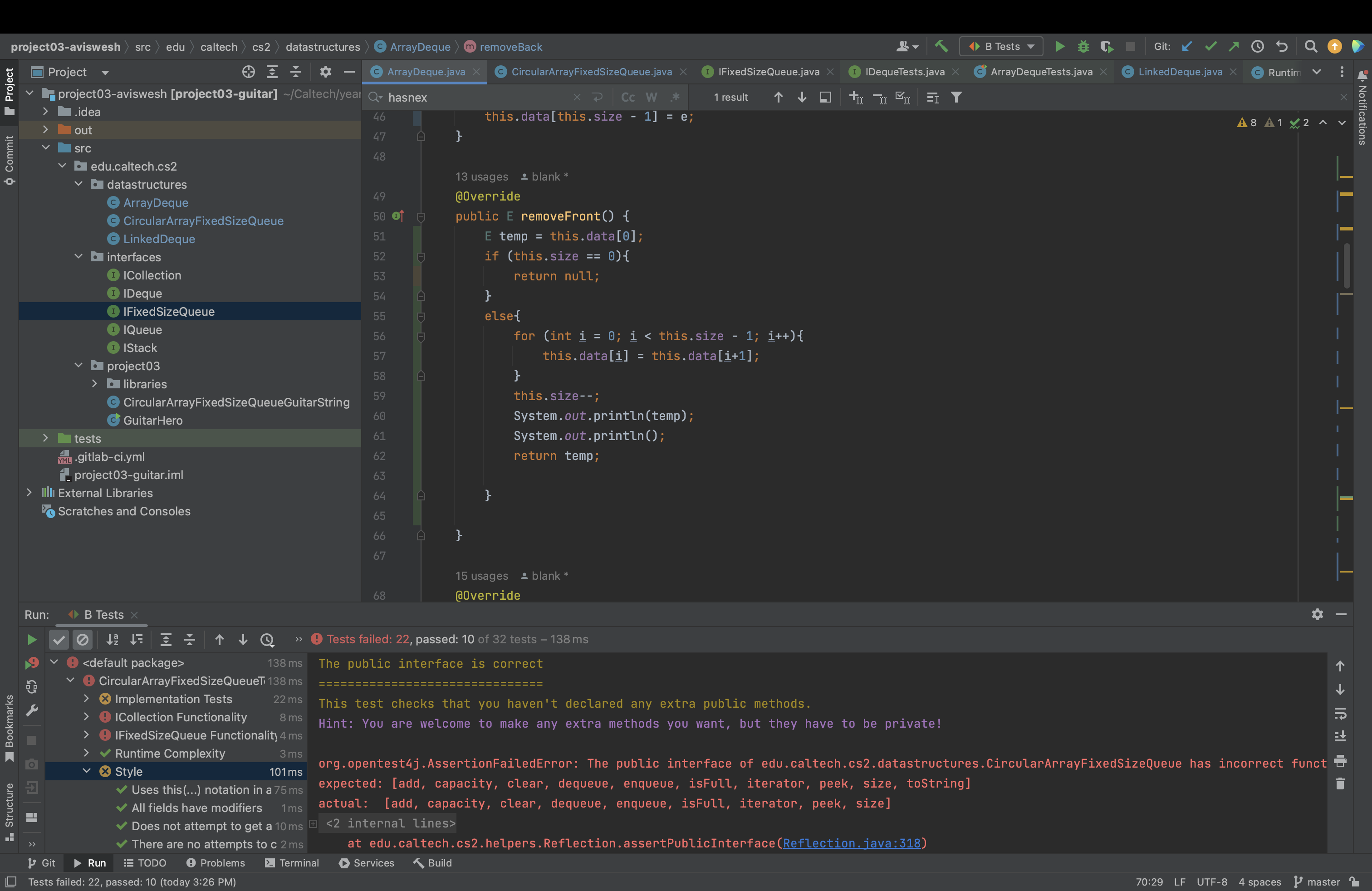This screenshot has height=891, width=1372.
Task: Click the editor vertical scrollbar thumb
Action: (x=1347, y=265)
